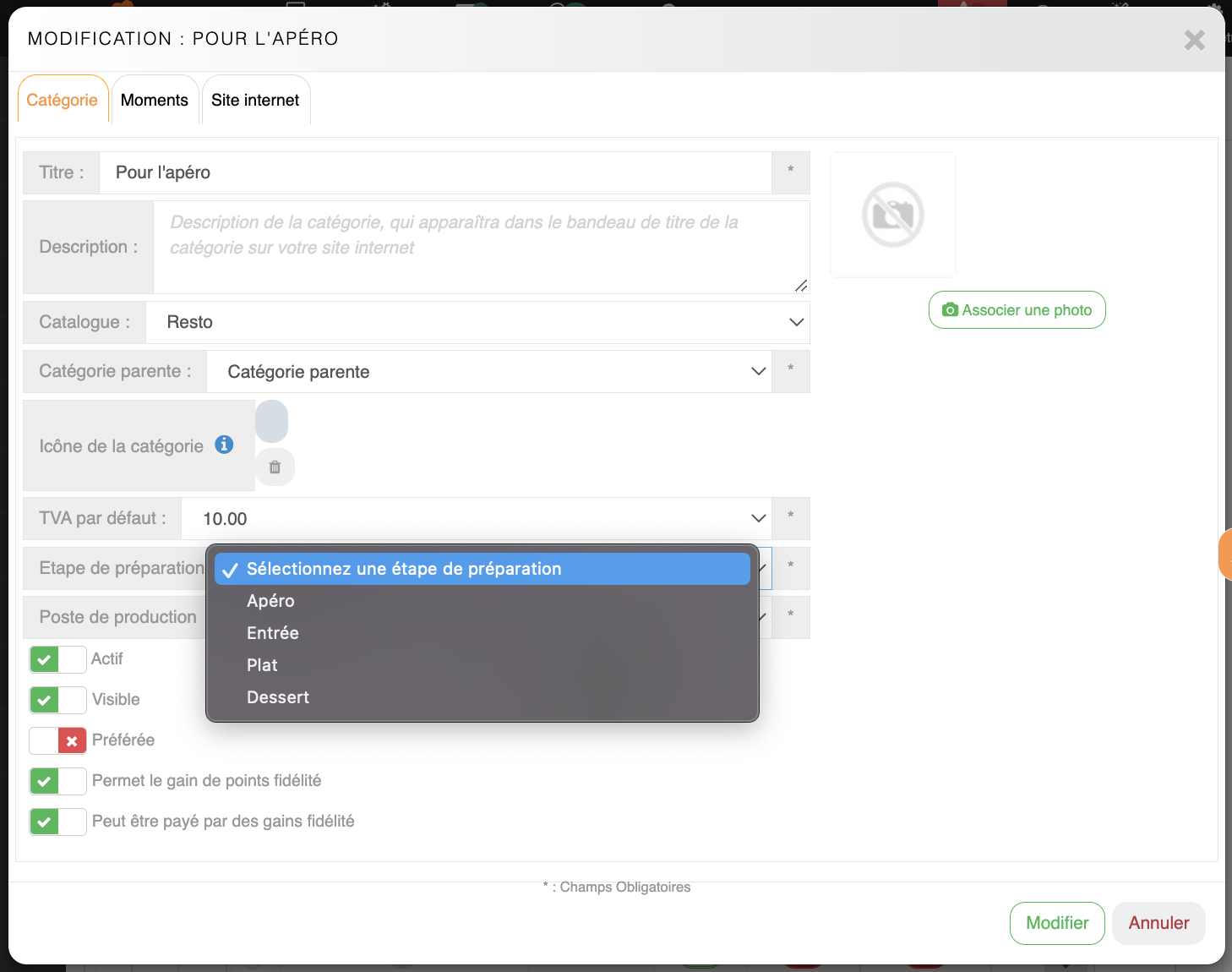The height and width of the screenshot is (972, 1232).
Task: Enable the Préférée switch
Action: coord(57,740)
